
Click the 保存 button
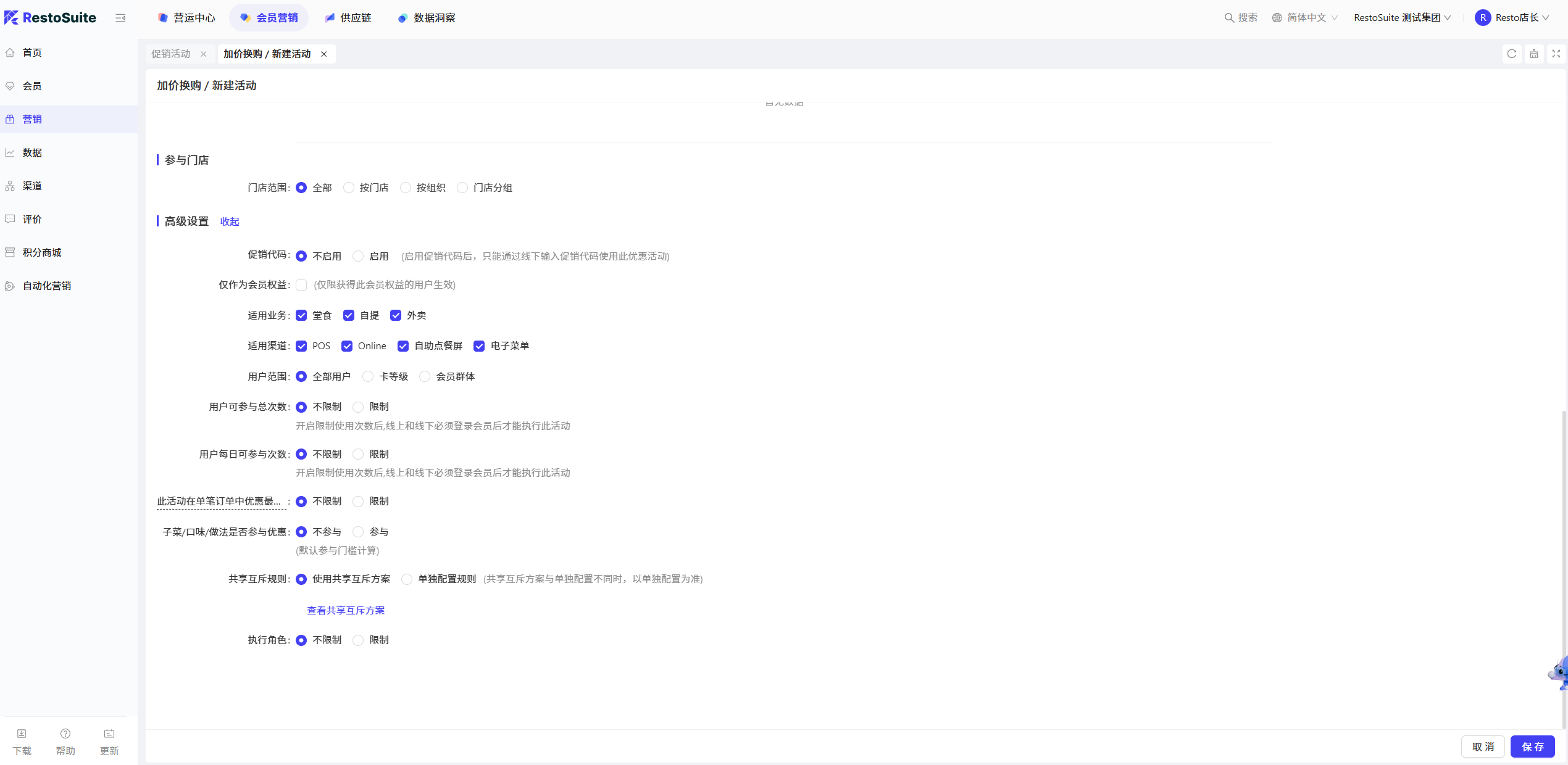(1533, 746)
